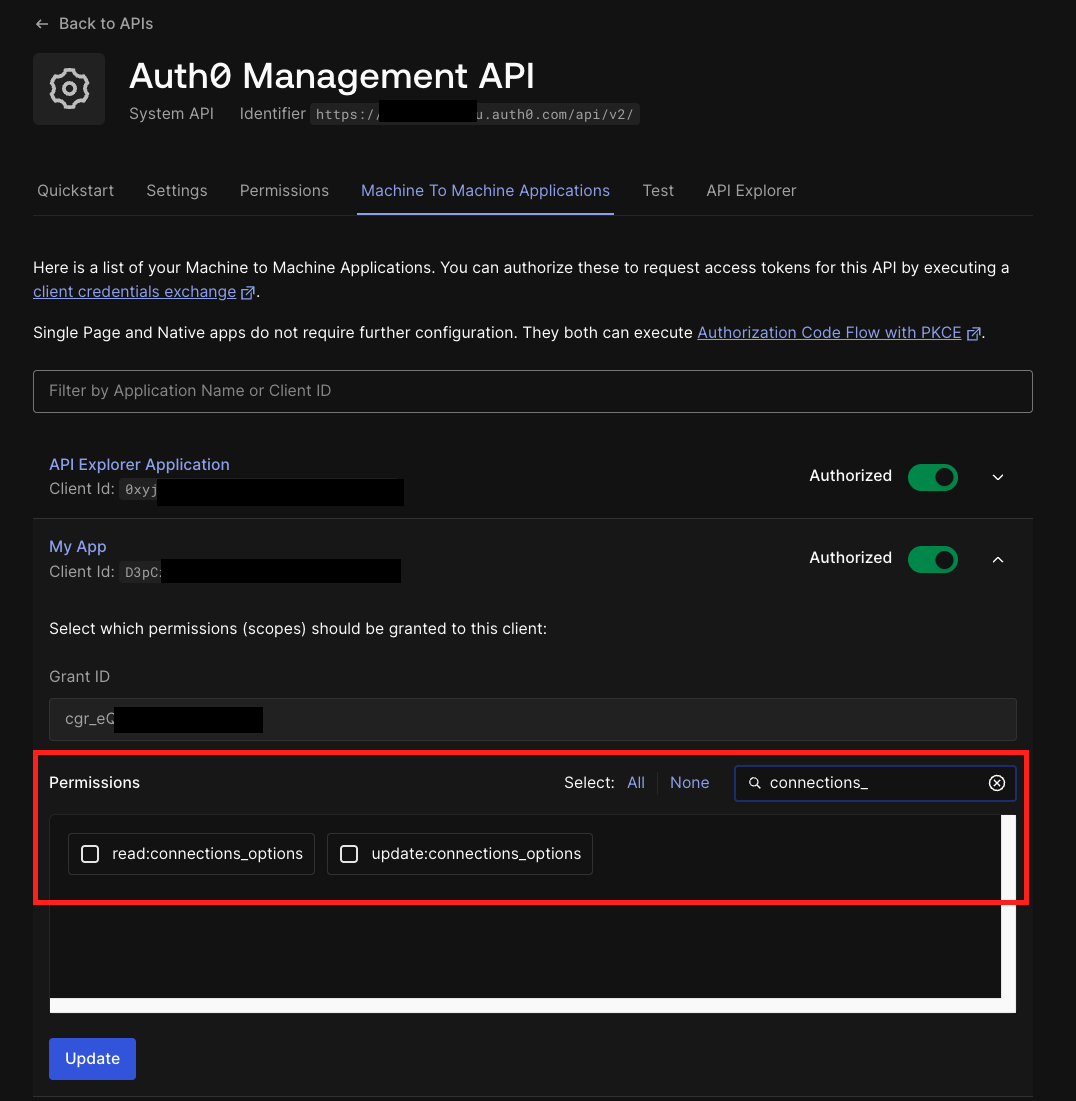This screenshot has height=1101, width=1076.
Task: Go to the Quickstart tab
Action: (75, 190)
